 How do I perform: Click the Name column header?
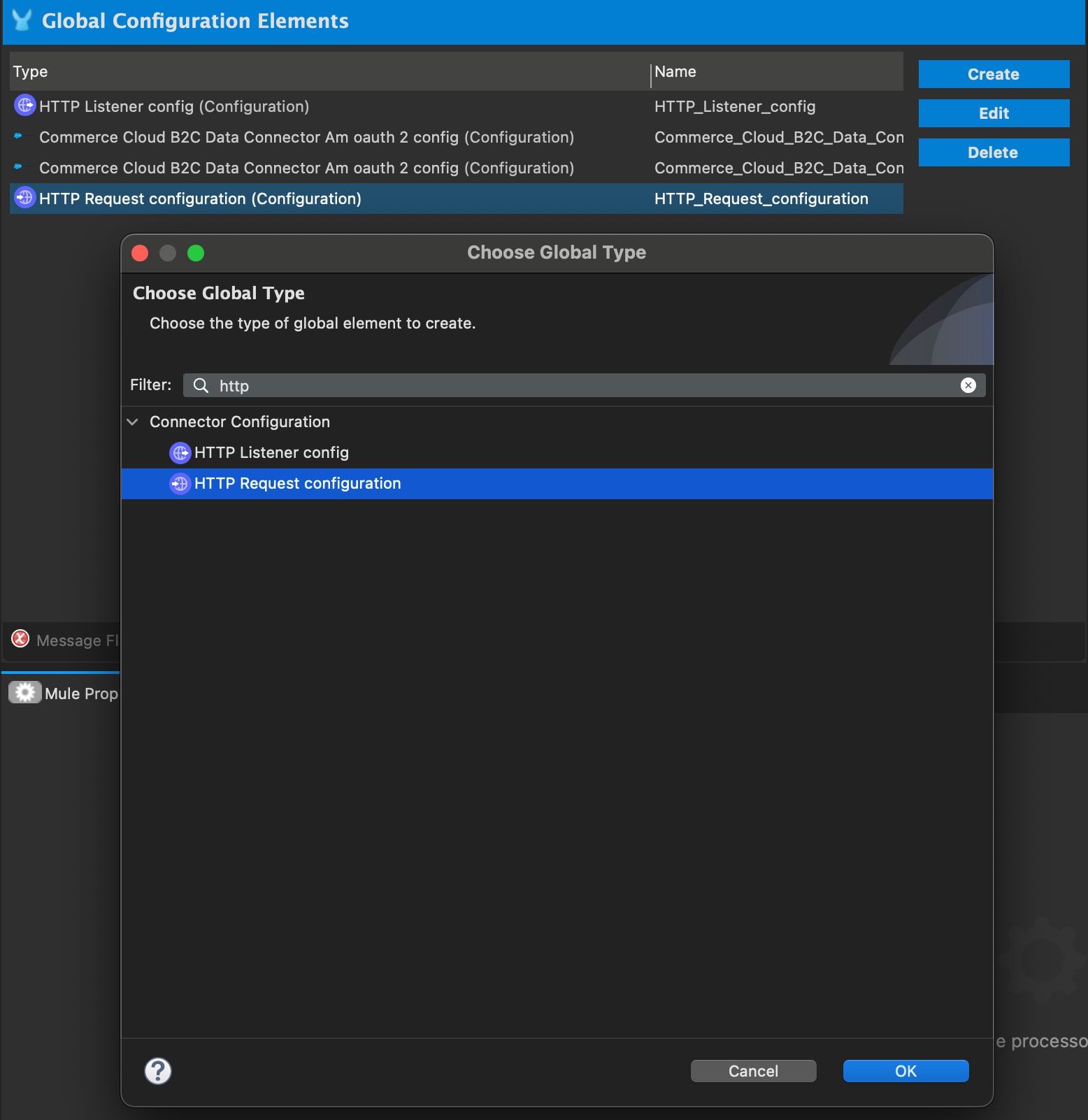[778, 71]
